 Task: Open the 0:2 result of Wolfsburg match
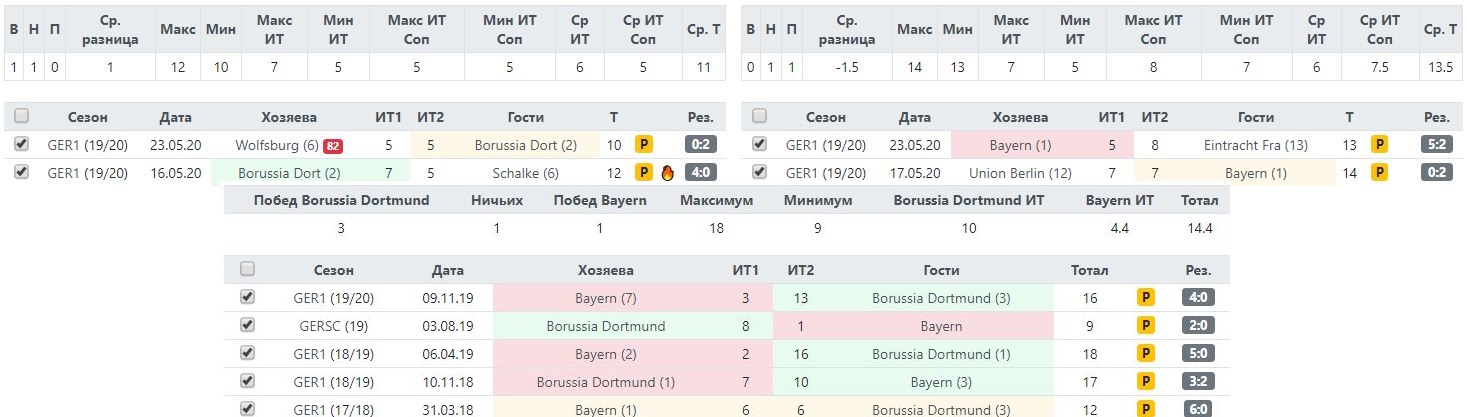click(701, 145)
